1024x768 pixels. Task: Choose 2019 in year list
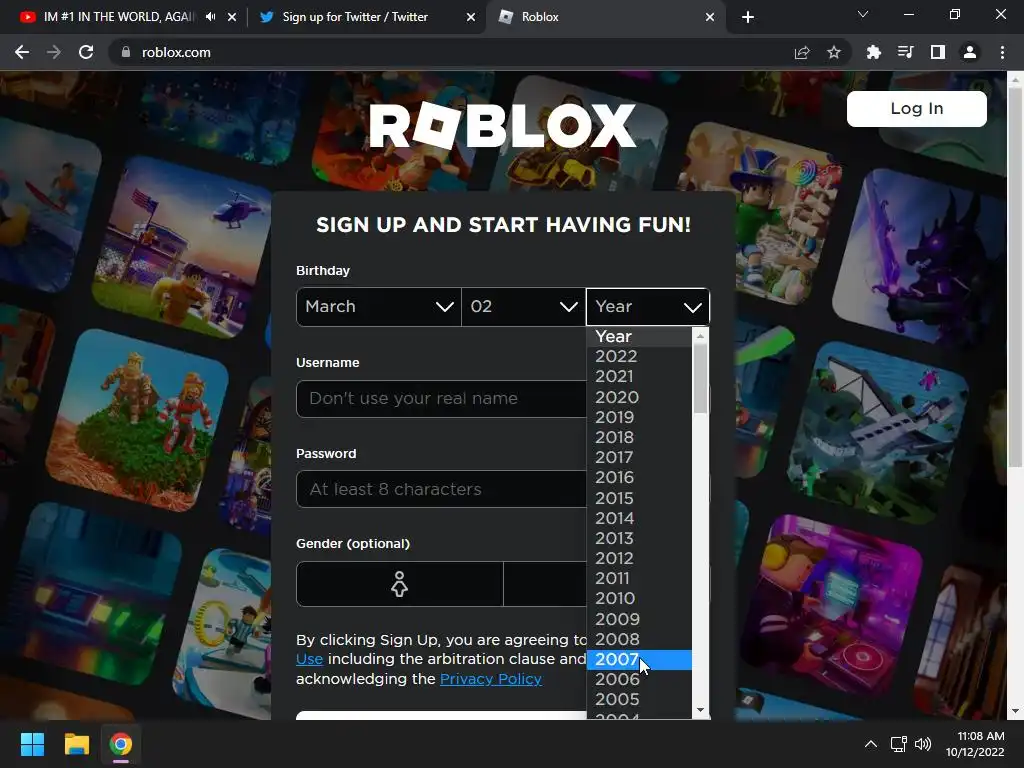(x=639, y=417)
